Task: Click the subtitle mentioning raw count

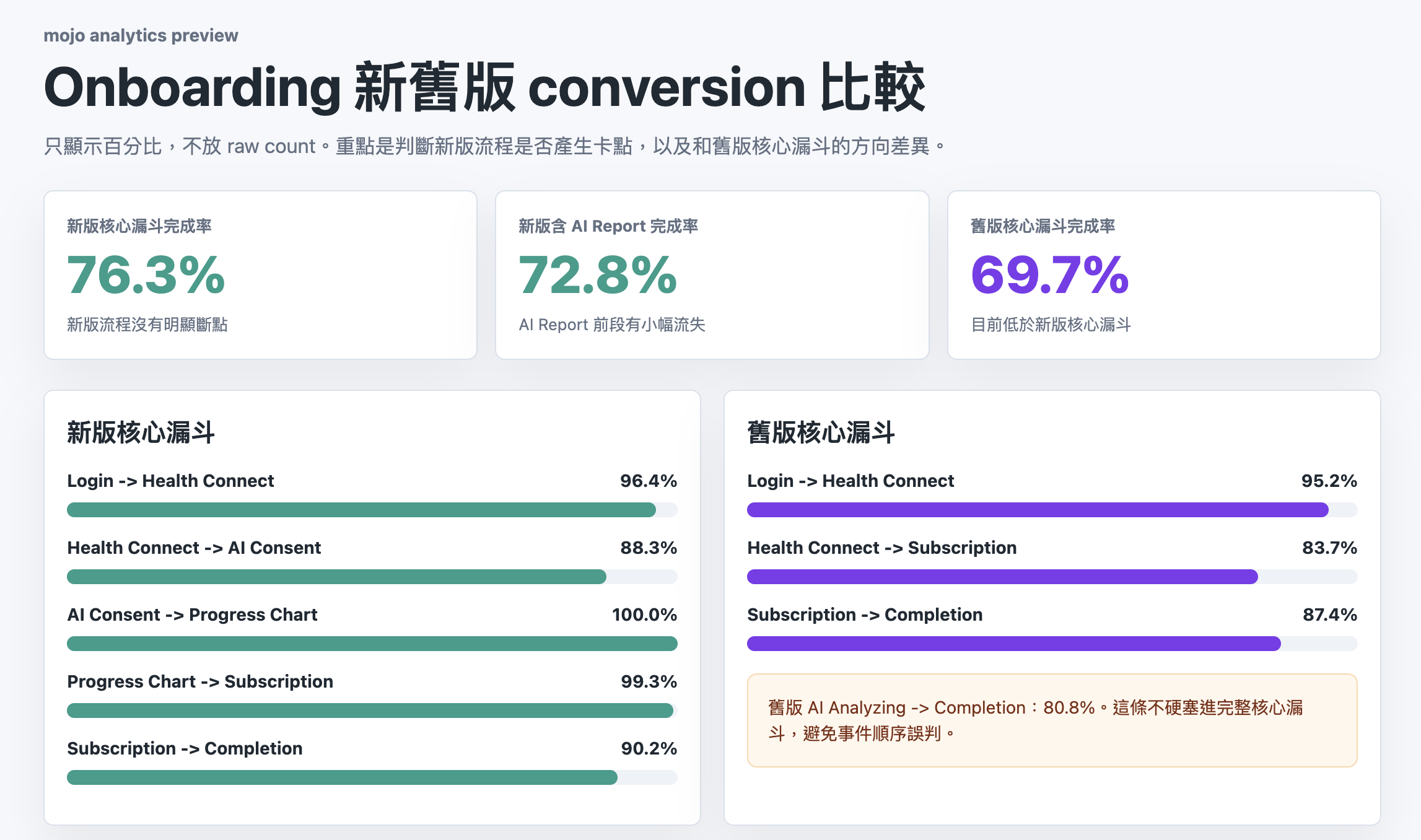Action: click(x=494, y=146)
